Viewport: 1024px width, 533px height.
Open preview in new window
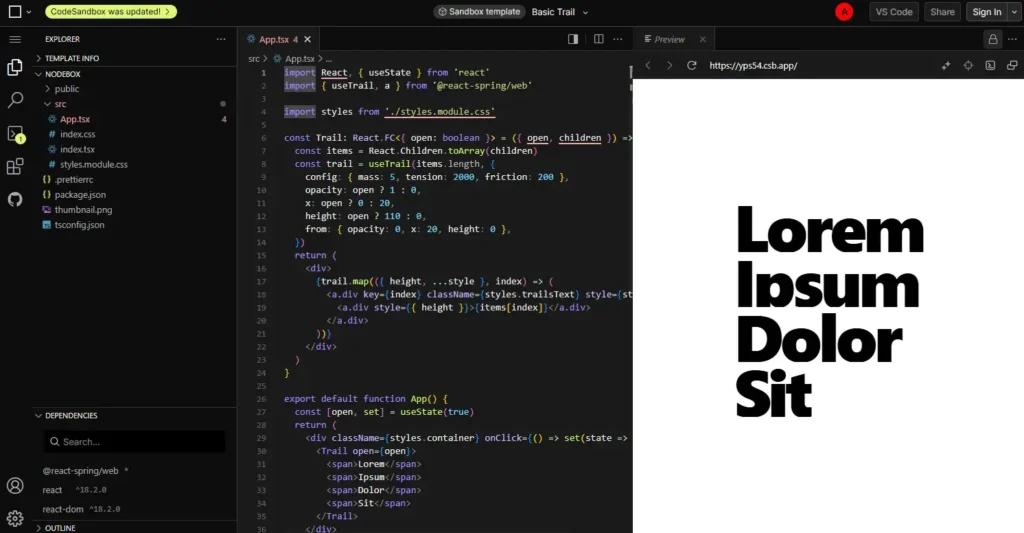tap(1012, 65)
